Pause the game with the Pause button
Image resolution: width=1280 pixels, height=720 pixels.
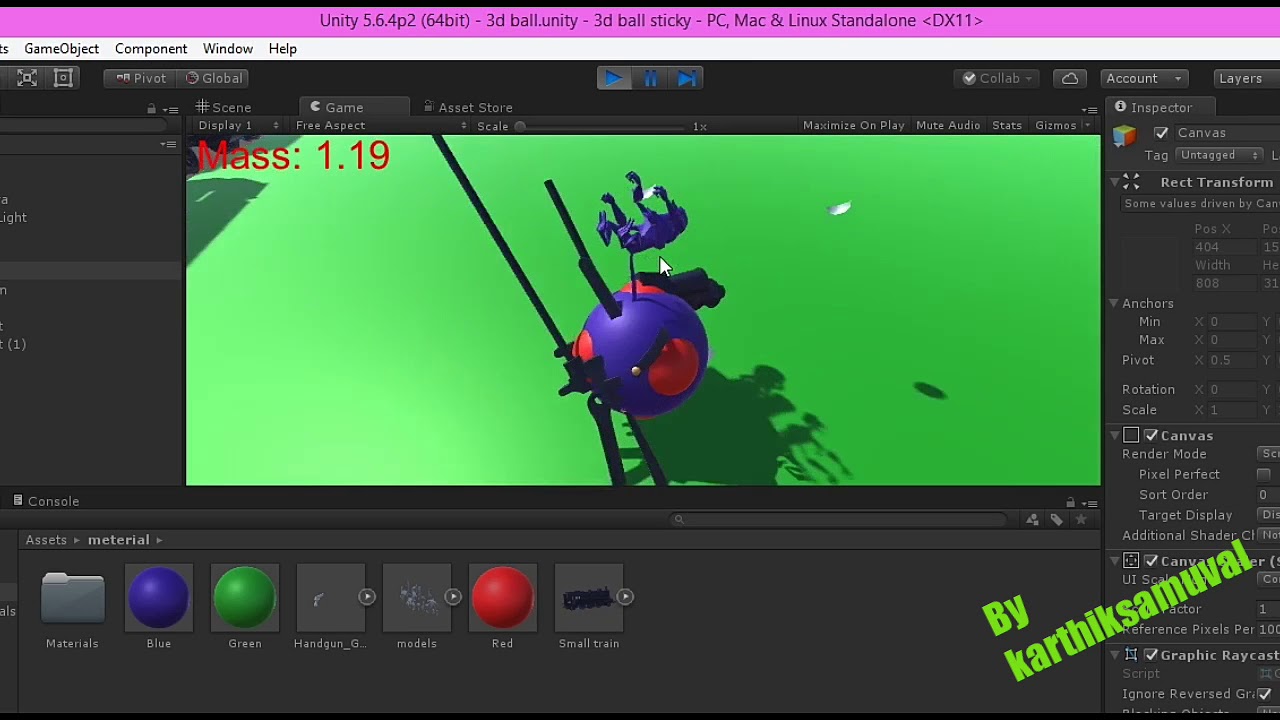tap(650, 78)
